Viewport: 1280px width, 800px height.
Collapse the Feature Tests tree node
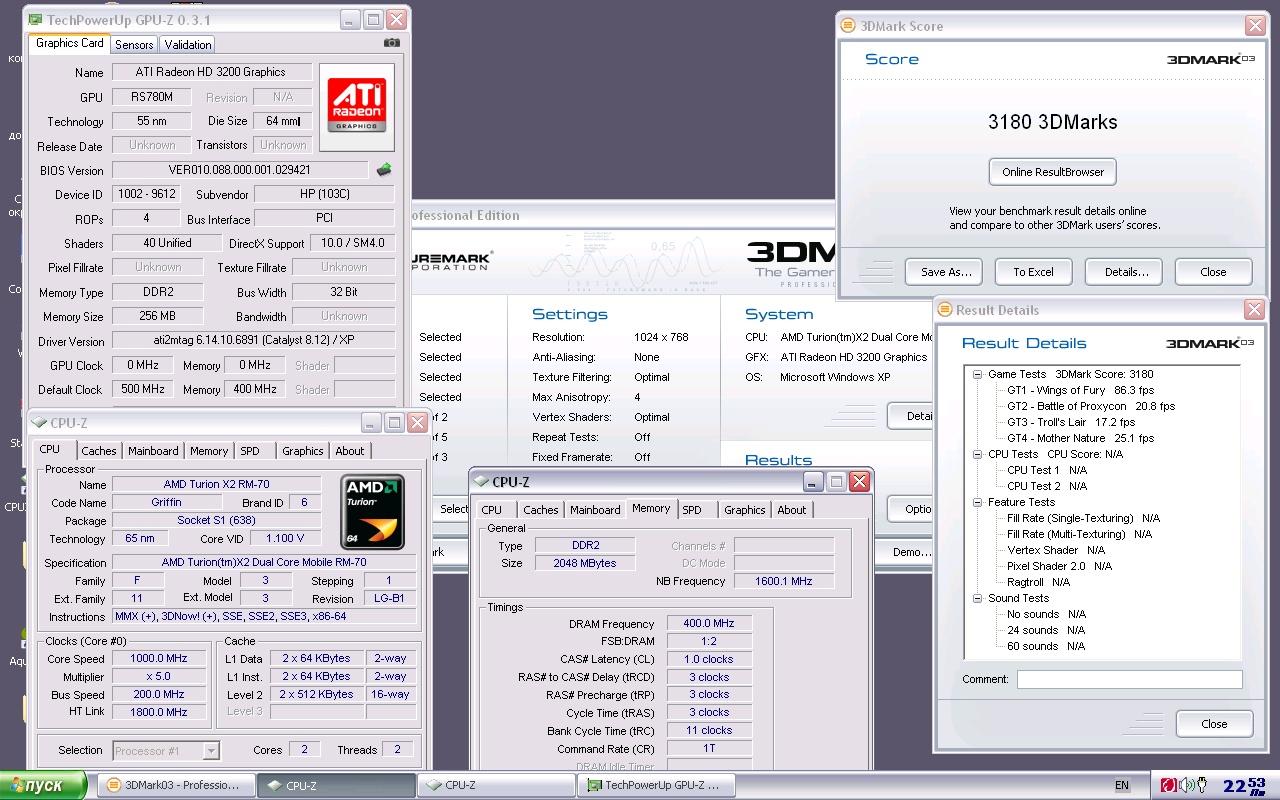pyautogui.click(x=977, y=502)
